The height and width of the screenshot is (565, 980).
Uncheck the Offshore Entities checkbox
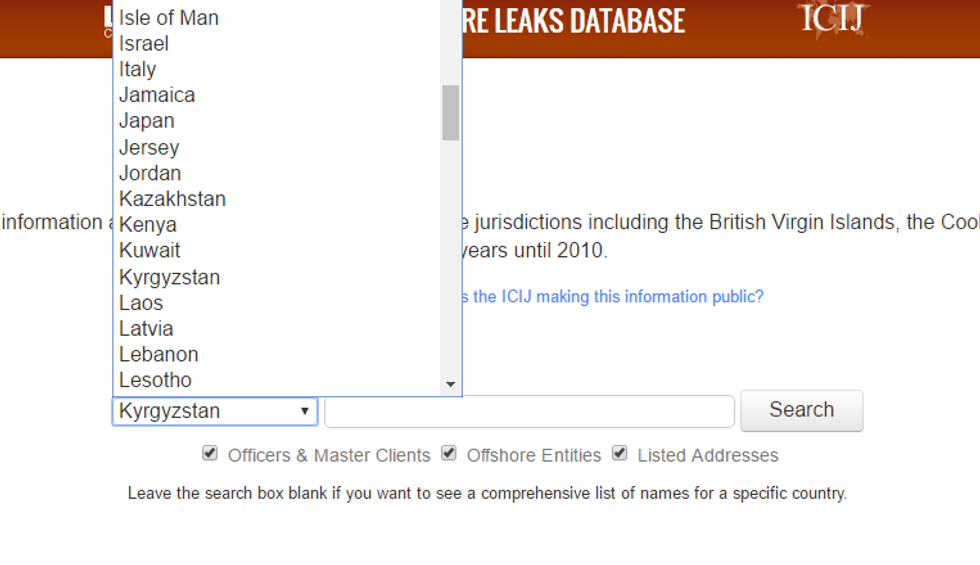pyautogui.click(x=449, y=454)
